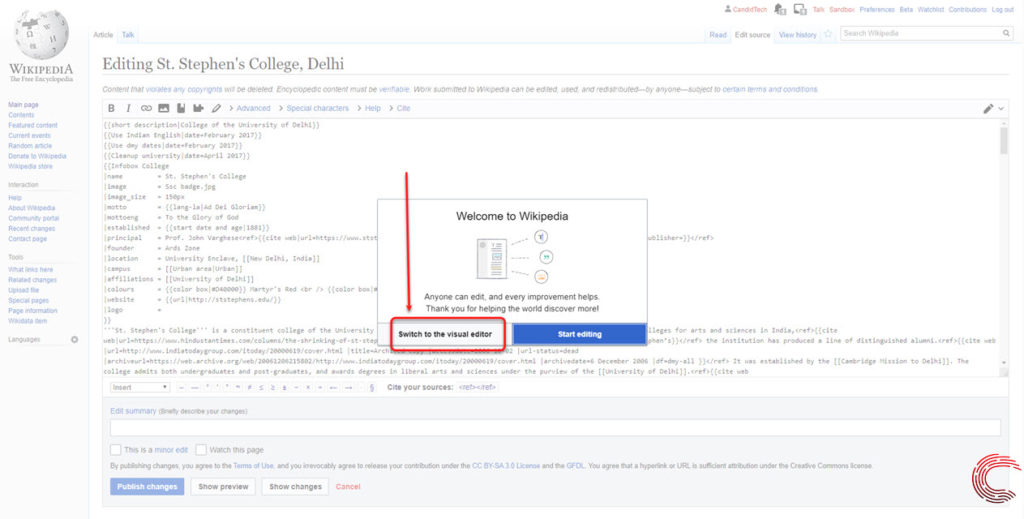Open the dropdown arrow next to the pencil icon
This screenshot has width=1024, height=519.
pyautogui.click(x=1000, y=109)
